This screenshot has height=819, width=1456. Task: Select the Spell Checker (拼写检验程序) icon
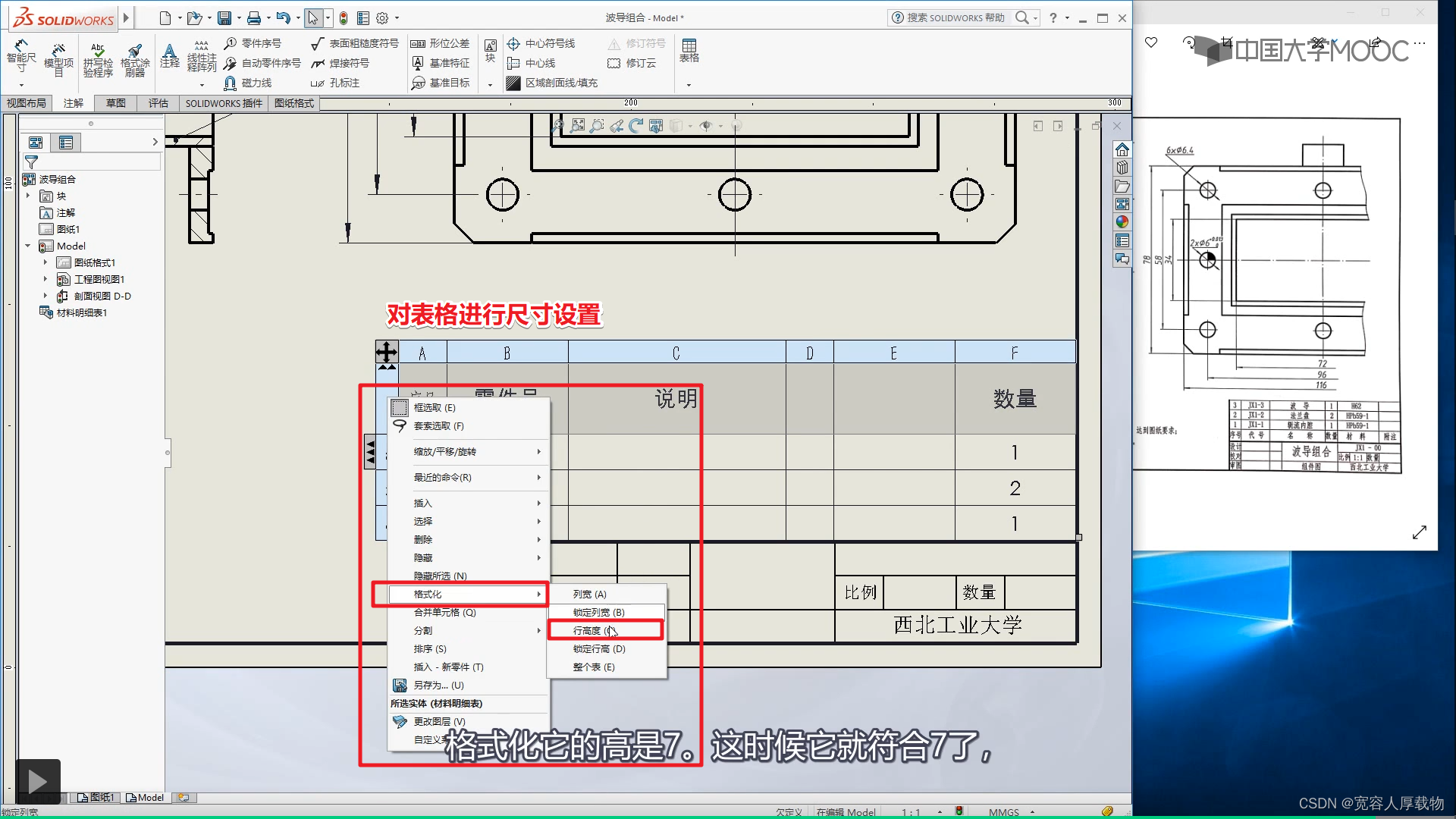point(98,59)
